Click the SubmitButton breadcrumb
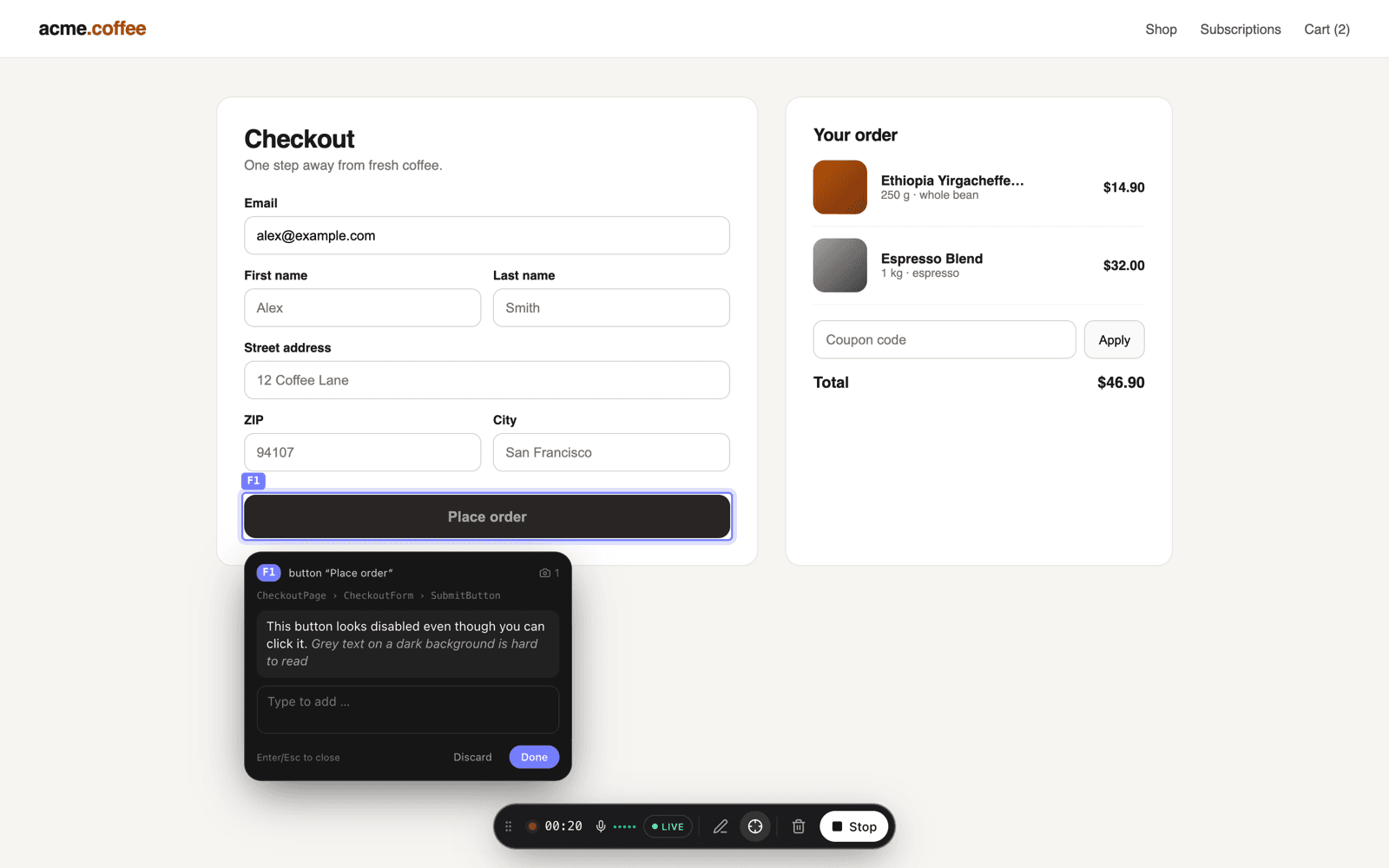 [x=465, y=595]
